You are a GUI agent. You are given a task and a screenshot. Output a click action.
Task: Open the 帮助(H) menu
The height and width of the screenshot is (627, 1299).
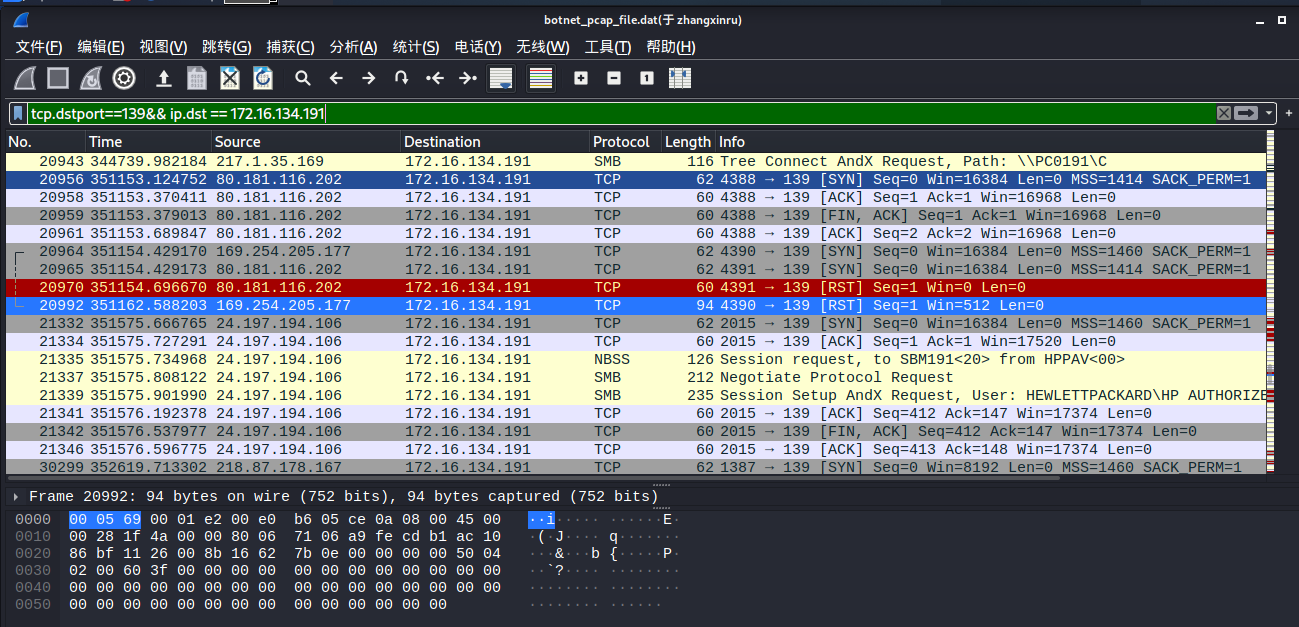(671, 47)
